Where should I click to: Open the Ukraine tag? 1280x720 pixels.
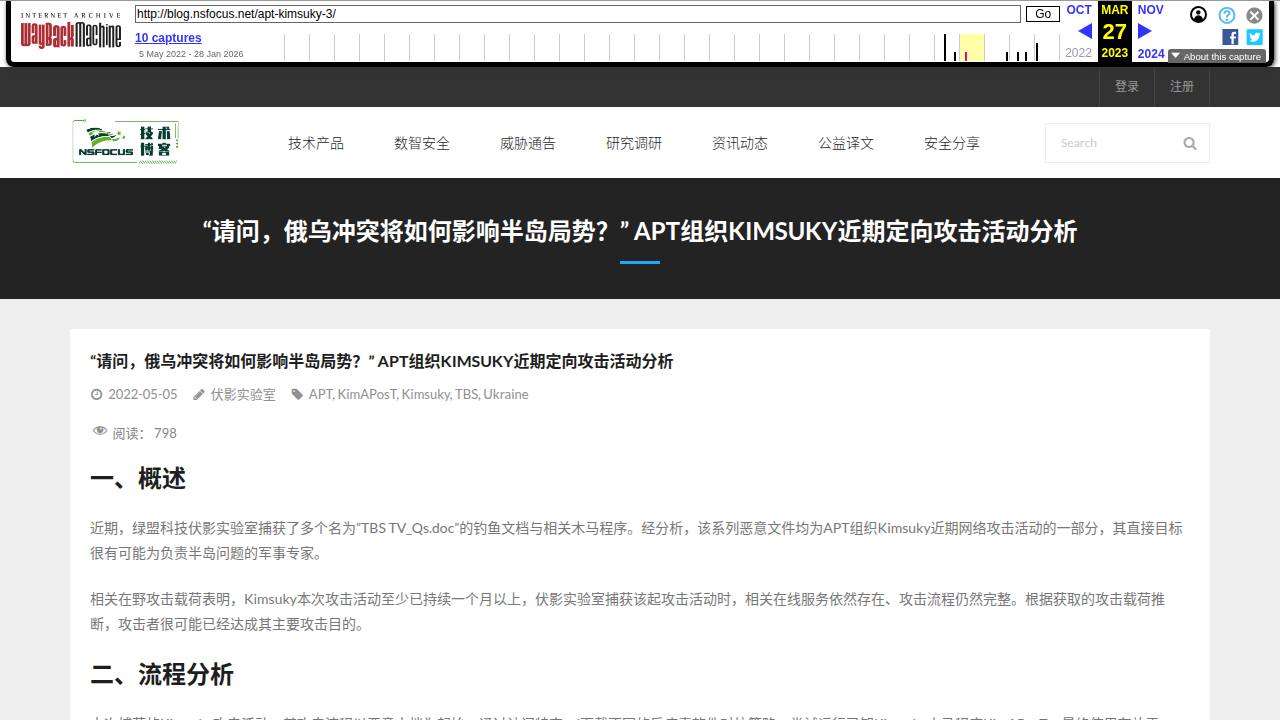505,394
